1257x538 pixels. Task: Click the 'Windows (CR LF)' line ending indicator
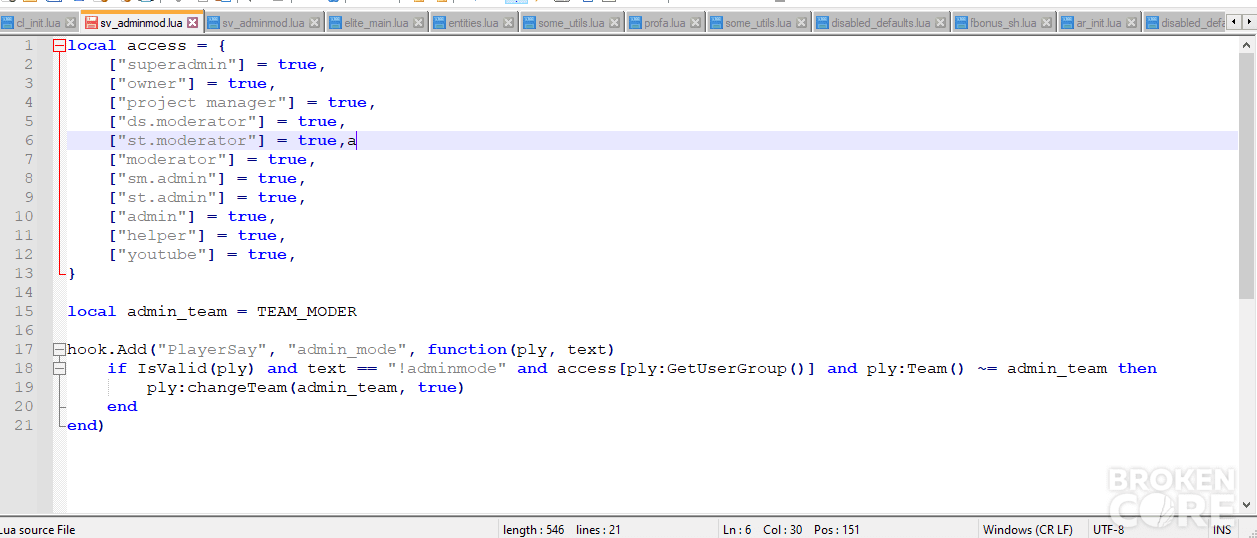pos(1027,530)
